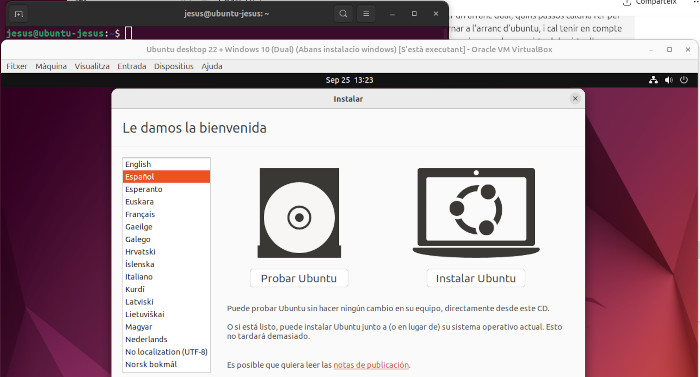Click the new tab icon in terminal
The height and width of the screenshot is (377, 700).
[19, 14]
